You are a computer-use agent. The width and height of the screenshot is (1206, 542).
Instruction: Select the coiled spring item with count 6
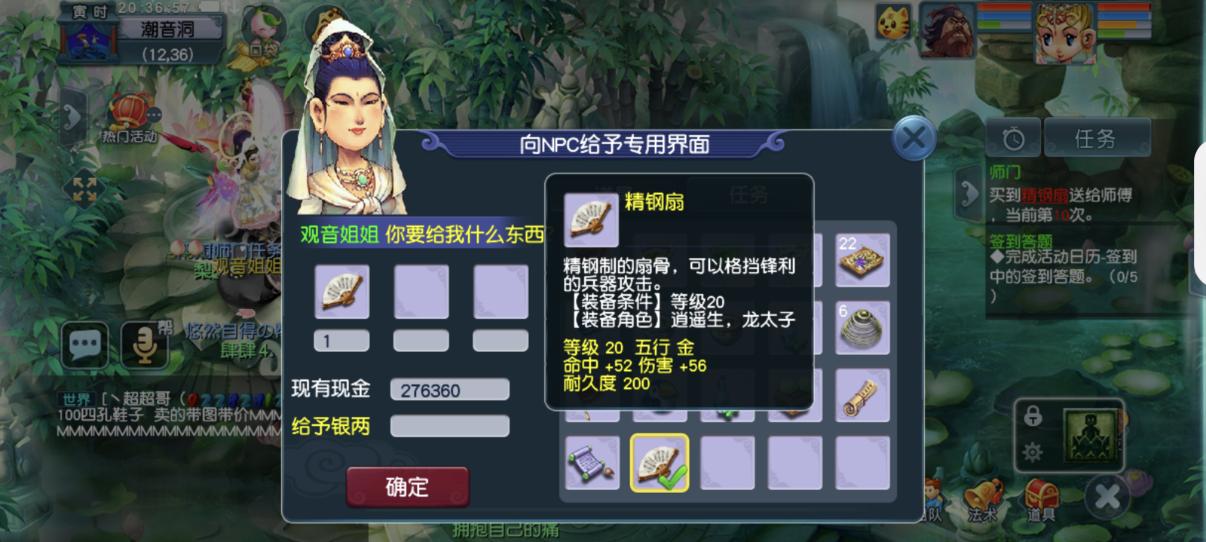coord(863,328)
